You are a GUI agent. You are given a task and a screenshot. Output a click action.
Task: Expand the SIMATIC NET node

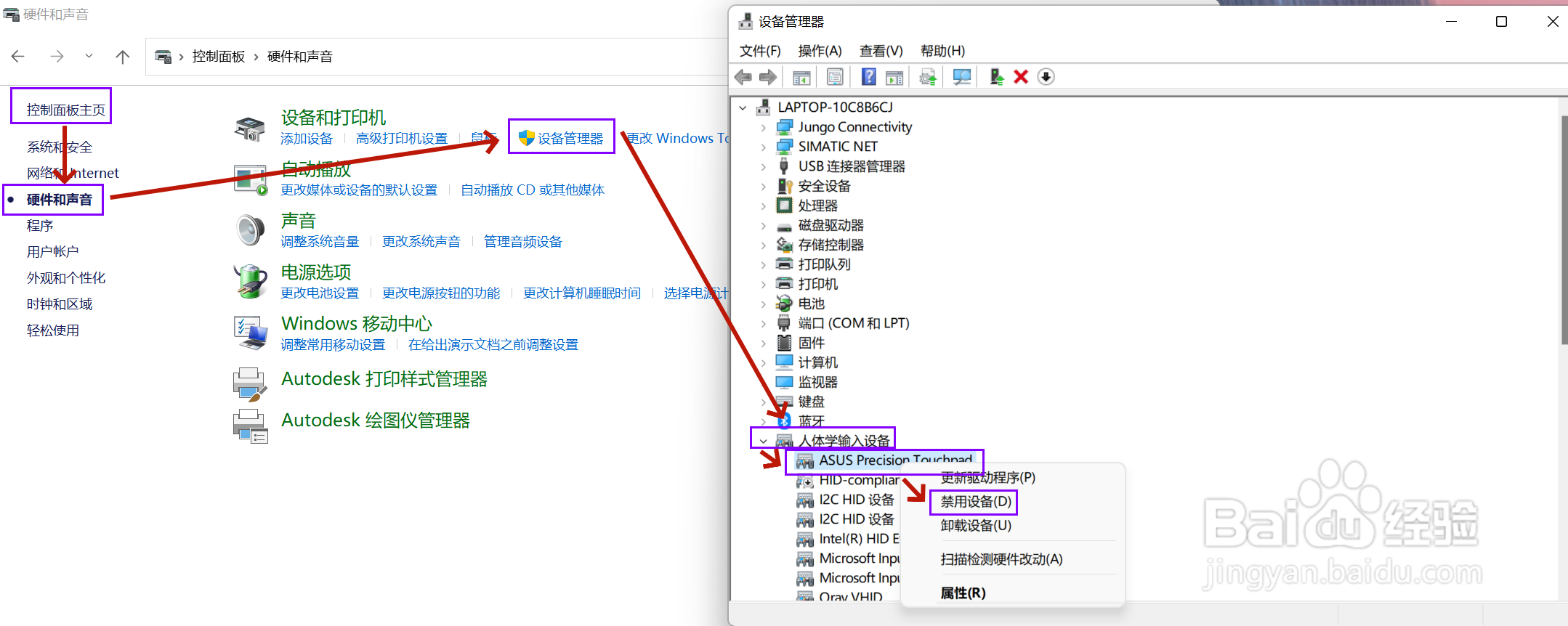763,147
